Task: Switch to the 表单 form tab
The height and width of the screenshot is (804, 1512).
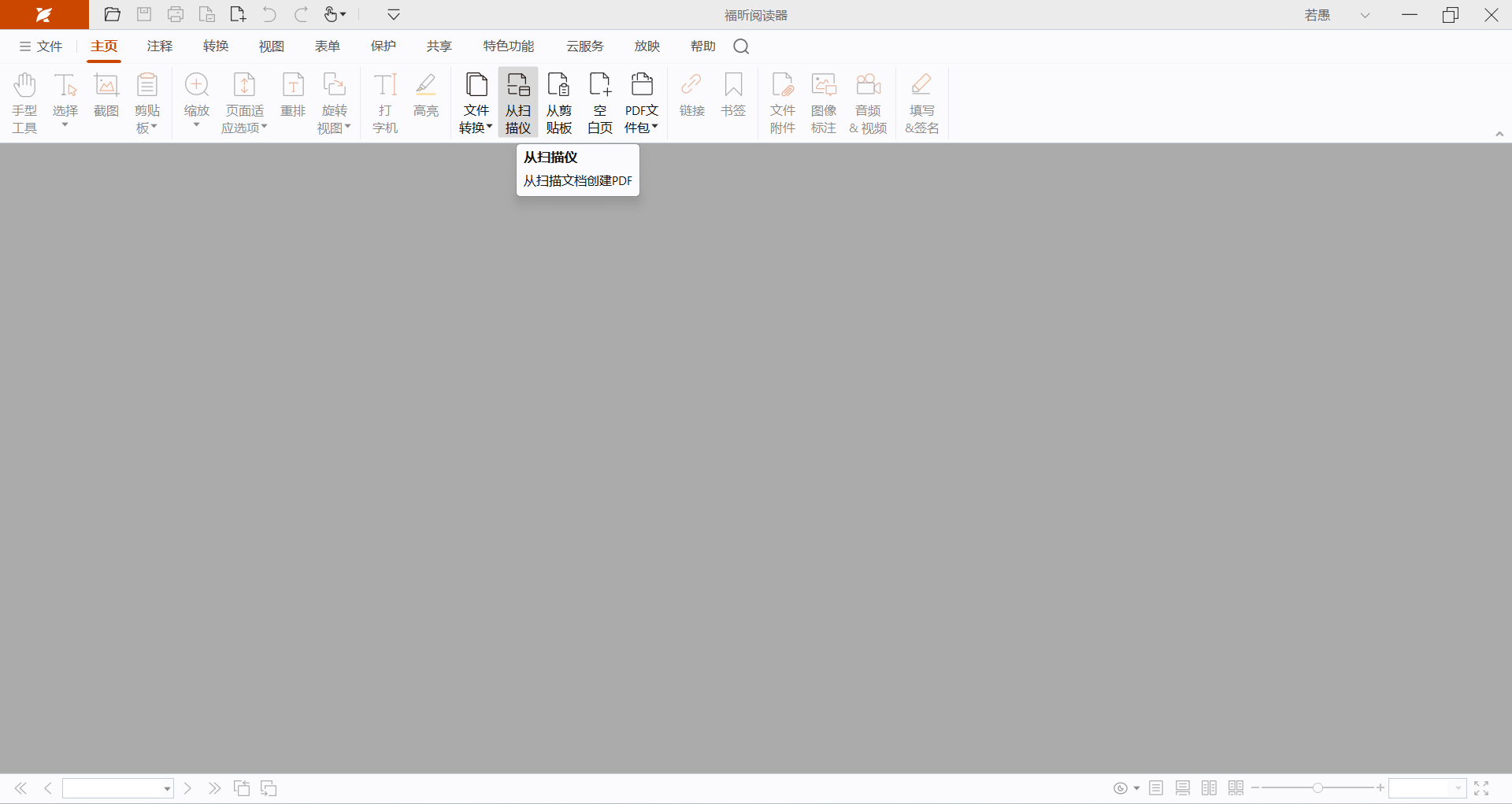Action: [328, 46]
